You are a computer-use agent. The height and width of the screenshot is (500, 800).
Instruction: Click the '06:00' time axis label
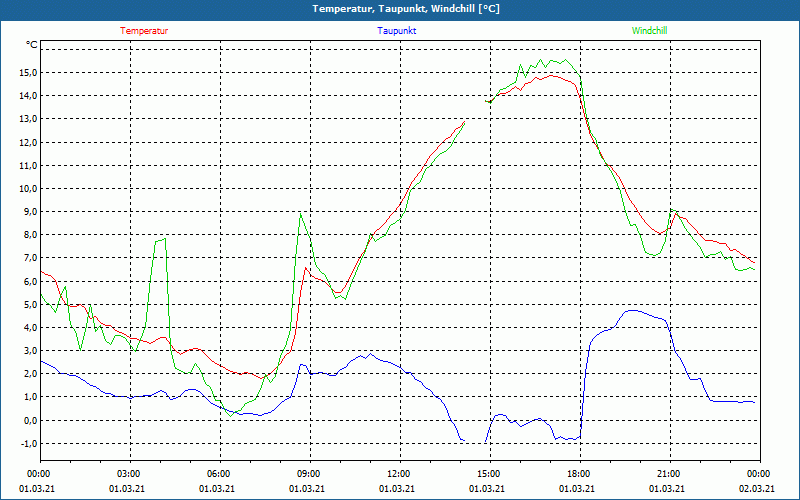pyautogui.click(x=220, y=474)
